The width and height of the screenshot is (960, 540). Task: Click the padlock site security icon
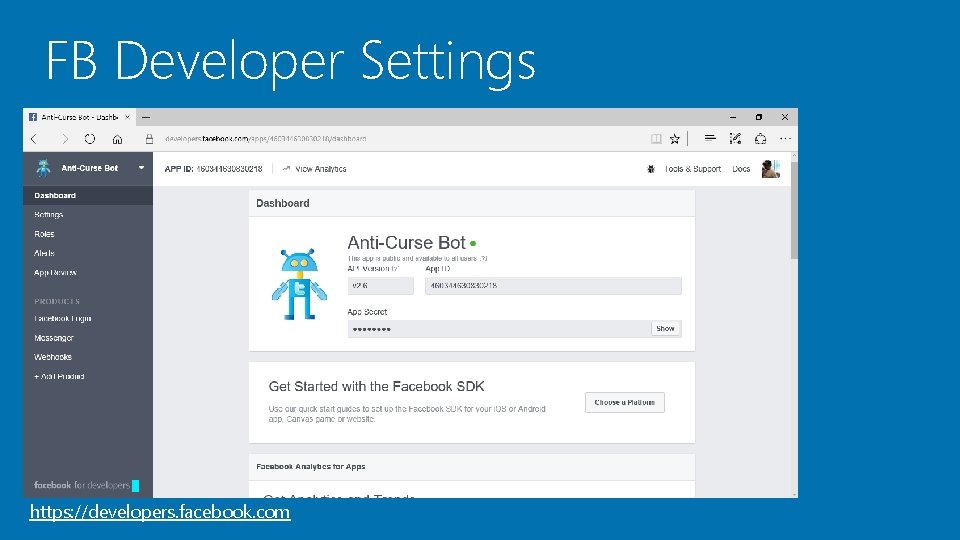[149, 139]
